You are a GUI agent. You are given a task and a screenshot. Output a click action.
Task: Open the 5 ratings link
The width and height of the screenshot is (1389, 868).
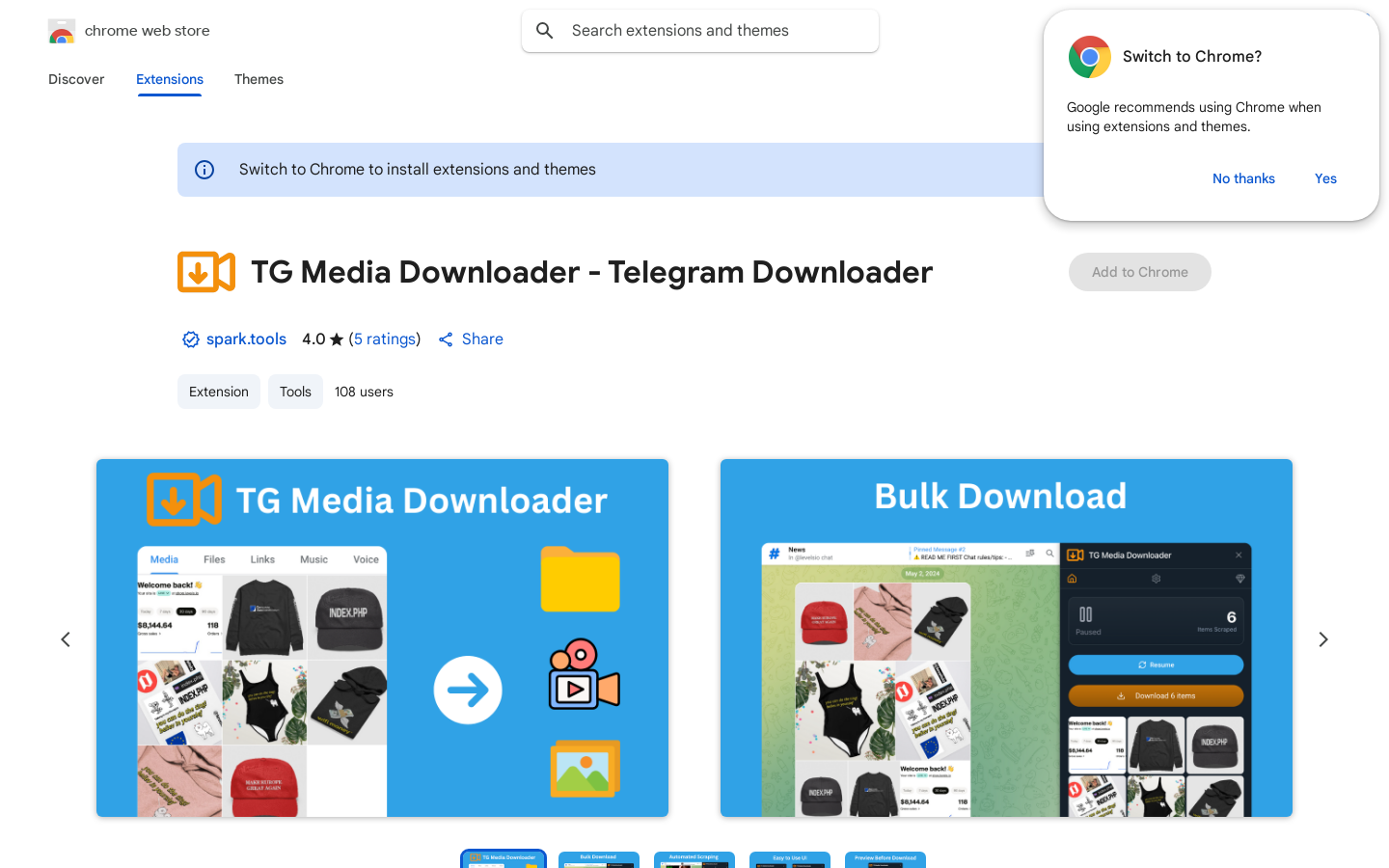(385, 339)
